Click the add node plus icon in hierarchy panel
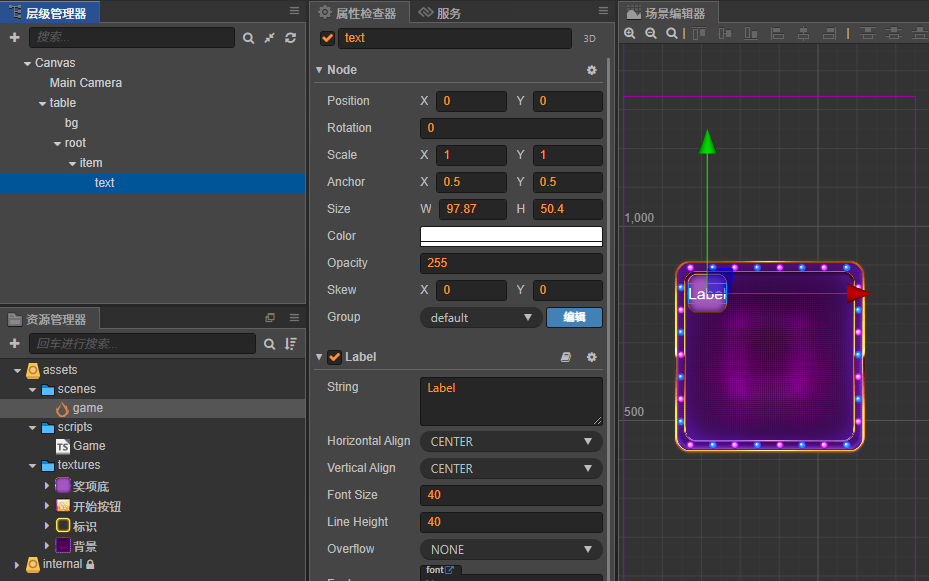929x581 pixels. pos(15,37)
